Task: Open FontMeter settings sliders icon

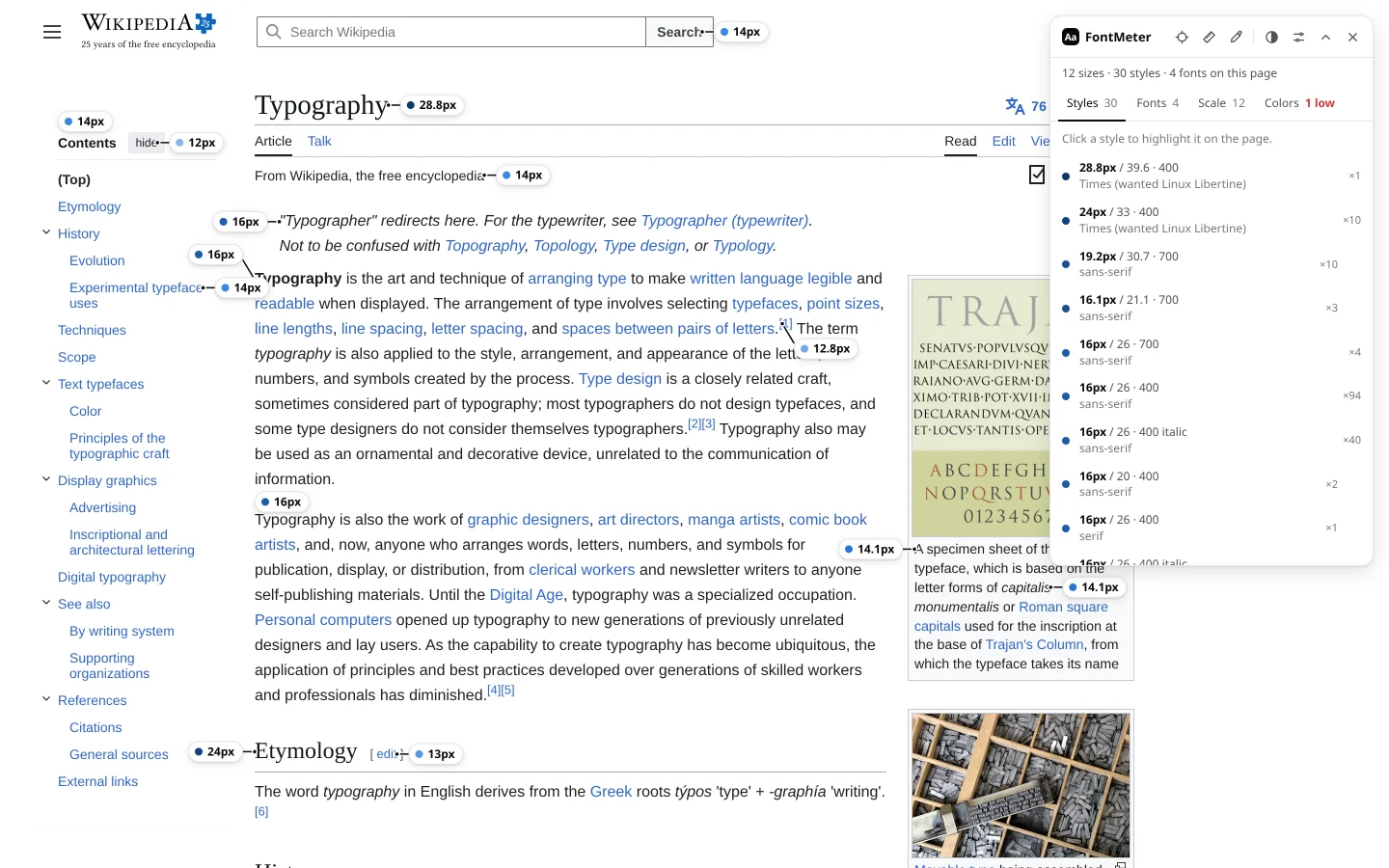Action: point(1298,37)
